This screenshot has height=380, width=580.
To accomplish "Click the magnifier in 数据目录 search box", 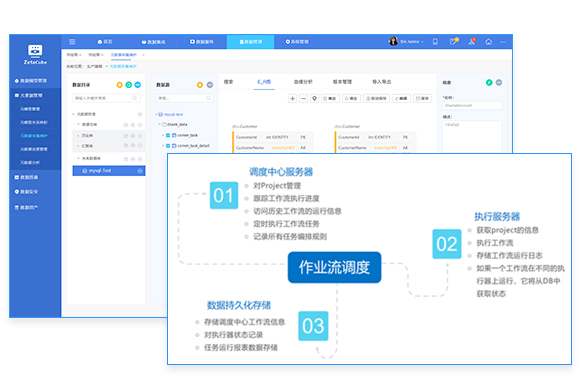I will [x=135, y=98].
